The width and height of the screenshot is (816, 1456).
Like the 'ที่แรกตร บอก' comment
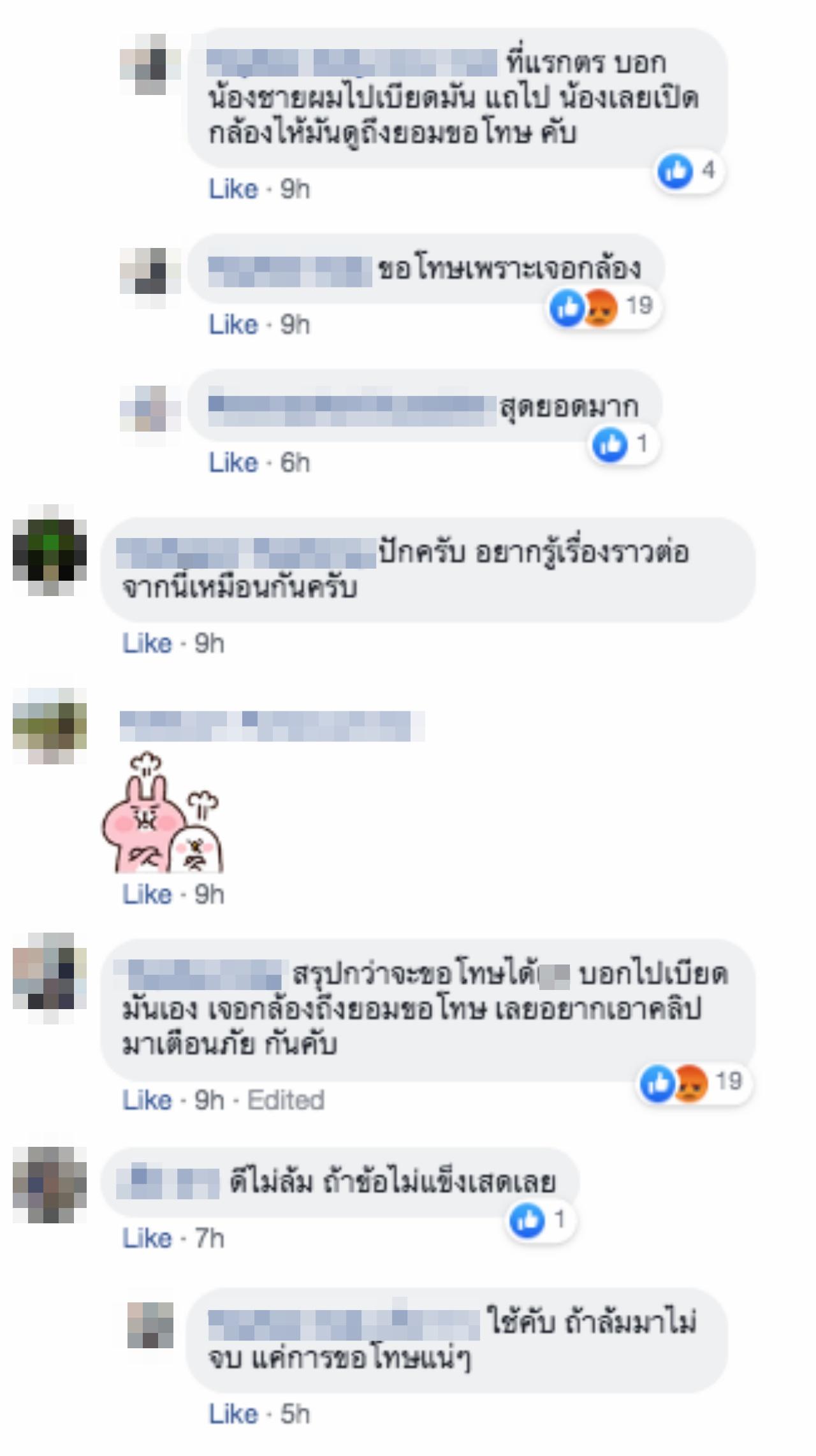coord(233,189)
